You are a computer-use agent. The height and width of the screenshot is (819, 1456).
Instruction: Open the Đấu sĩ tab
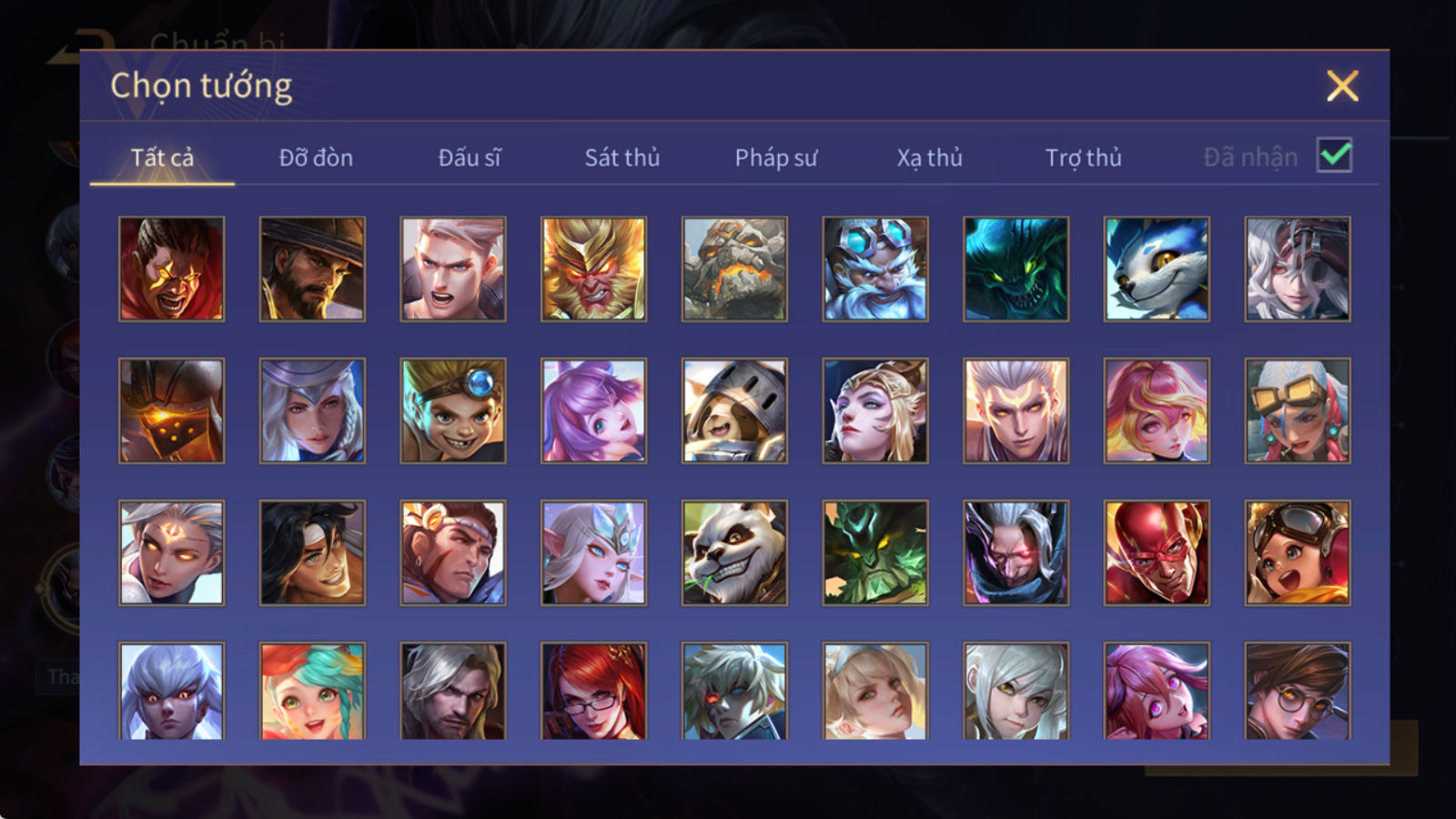470,157
